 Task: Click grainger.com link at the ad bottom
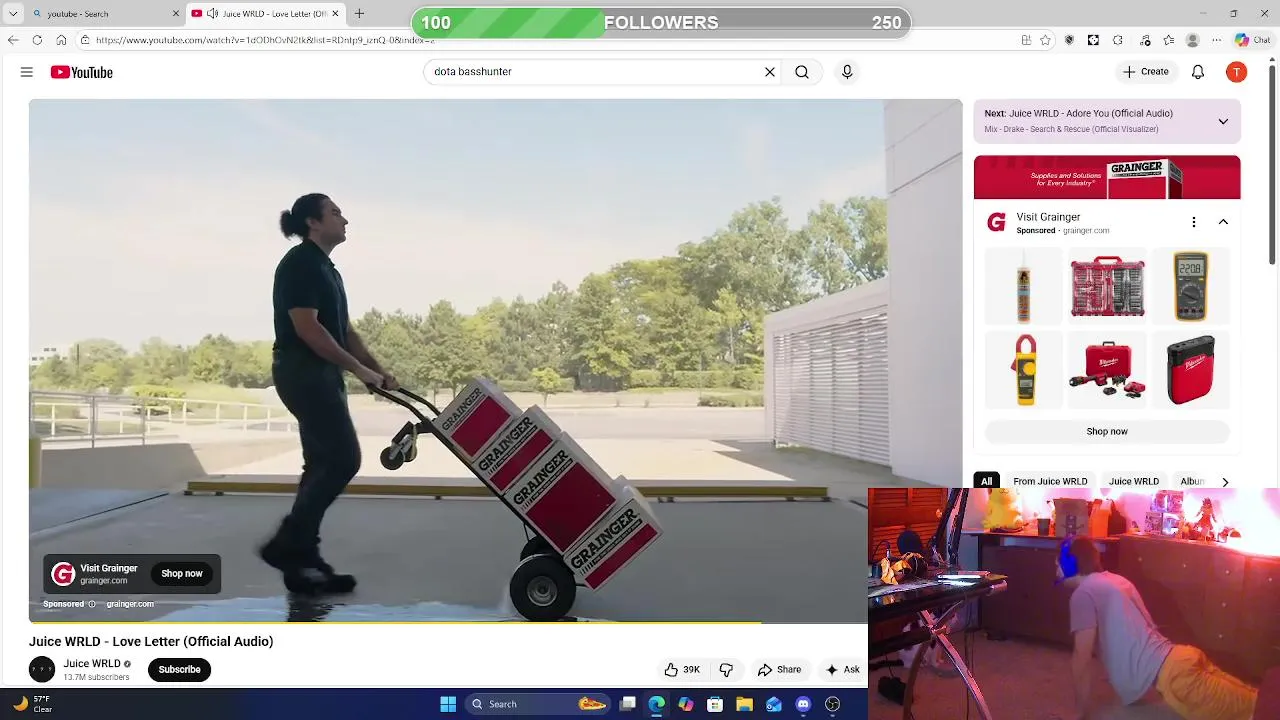point(130,604)
